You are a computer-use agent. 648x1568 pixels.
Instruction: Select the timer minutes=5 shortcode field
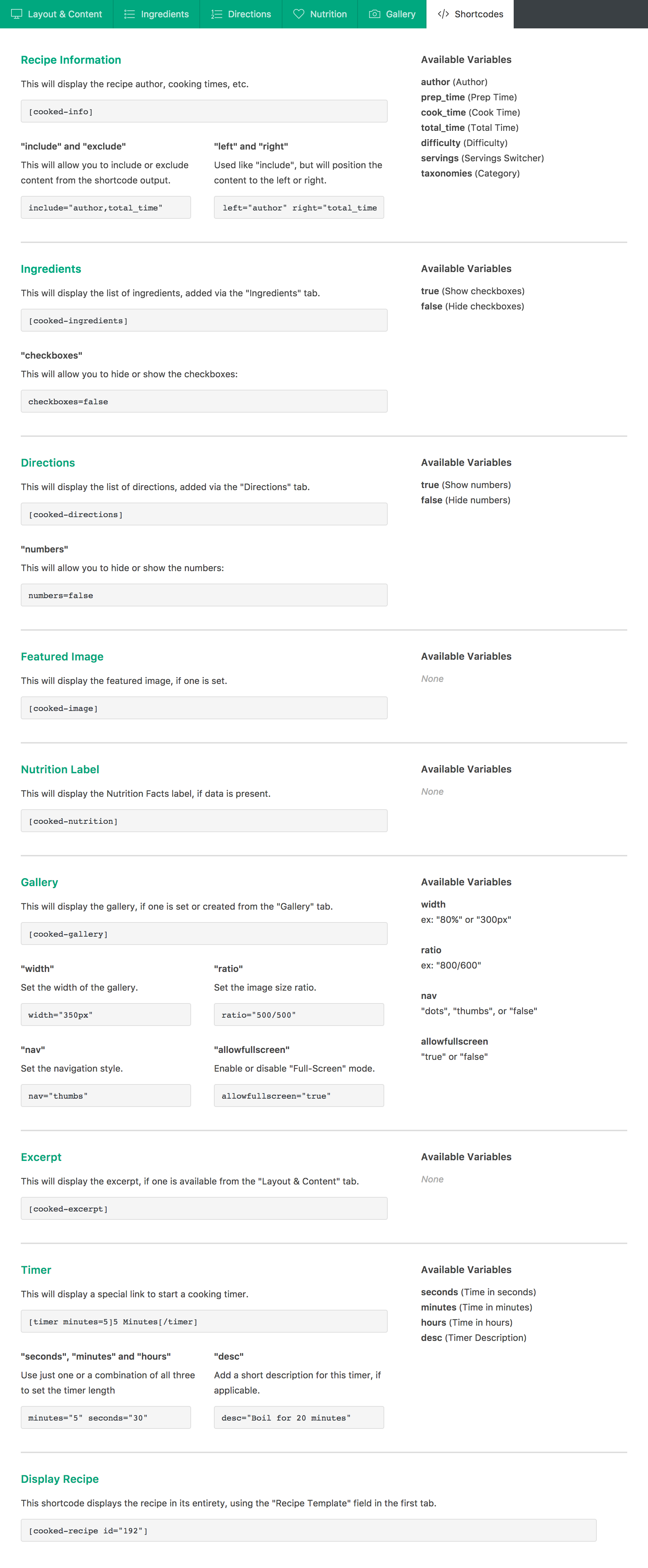point(204,1322)
